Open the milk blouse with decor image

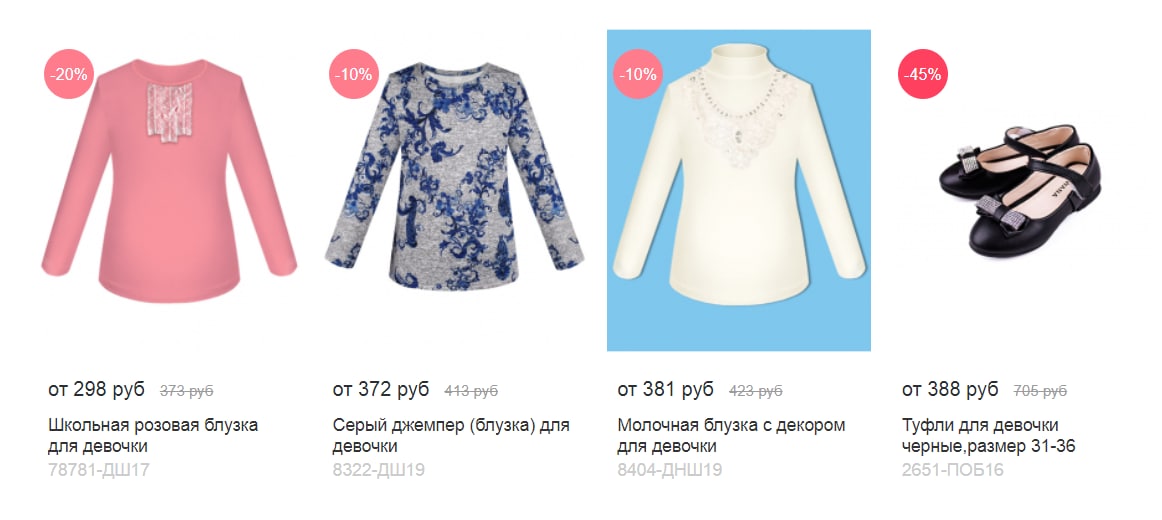point(739,190)
